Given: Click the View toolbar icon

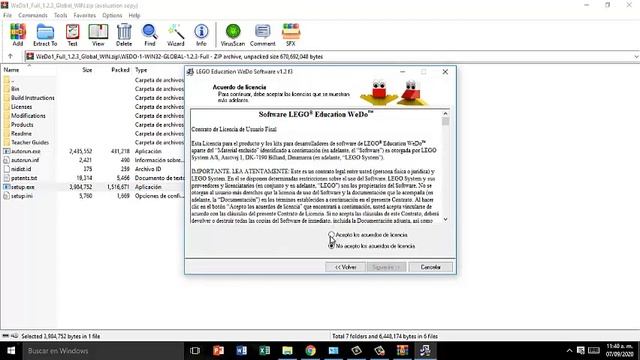Looking at the screenshot, I should click(98, 35).
